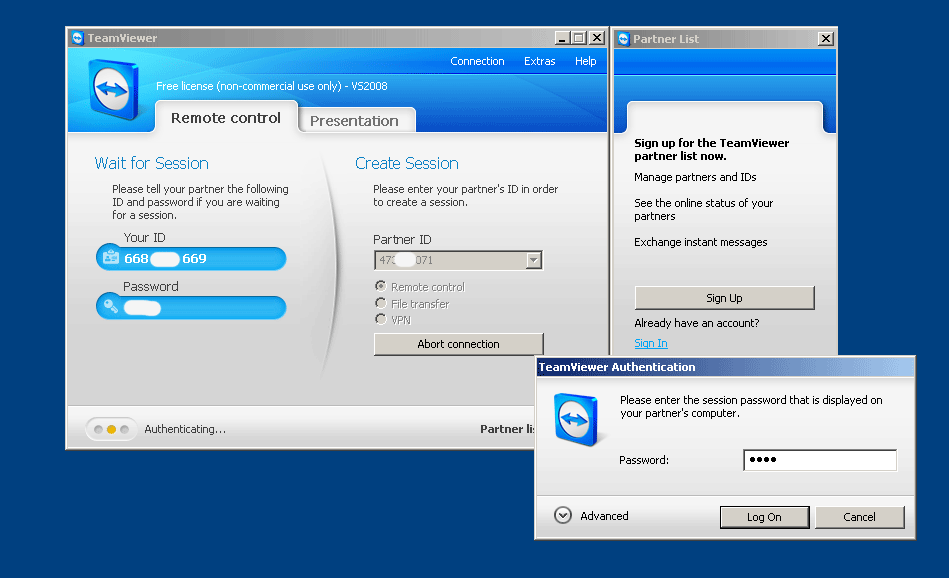Click the Wait for Session heading
The height and width of the screenshot is (578, 949).
[151, 163]
